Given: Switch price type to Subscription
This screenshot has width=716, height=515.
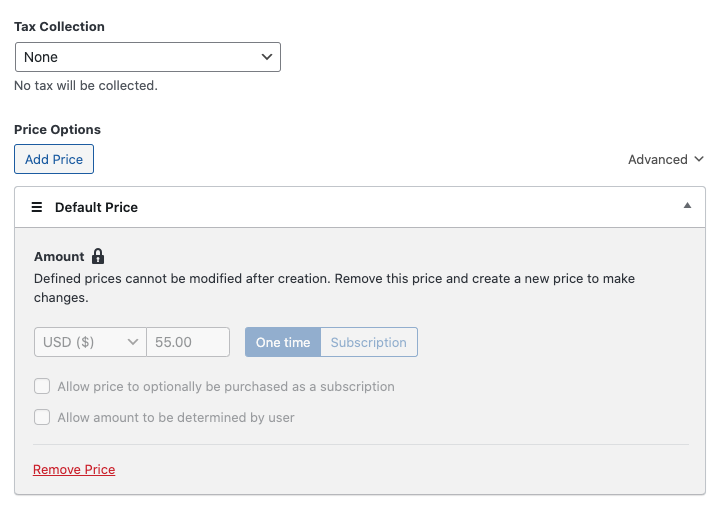Looking at the screenshot, I should tap(368, 342).
